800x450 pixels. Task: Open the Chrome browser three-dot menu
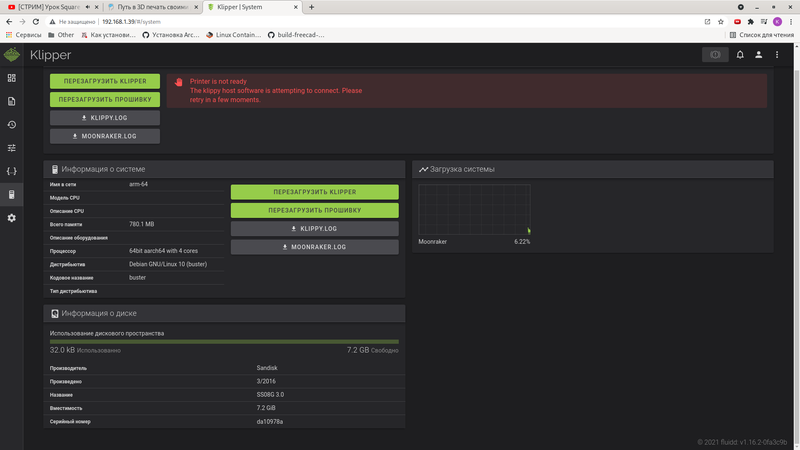click(x=791, y=21)
